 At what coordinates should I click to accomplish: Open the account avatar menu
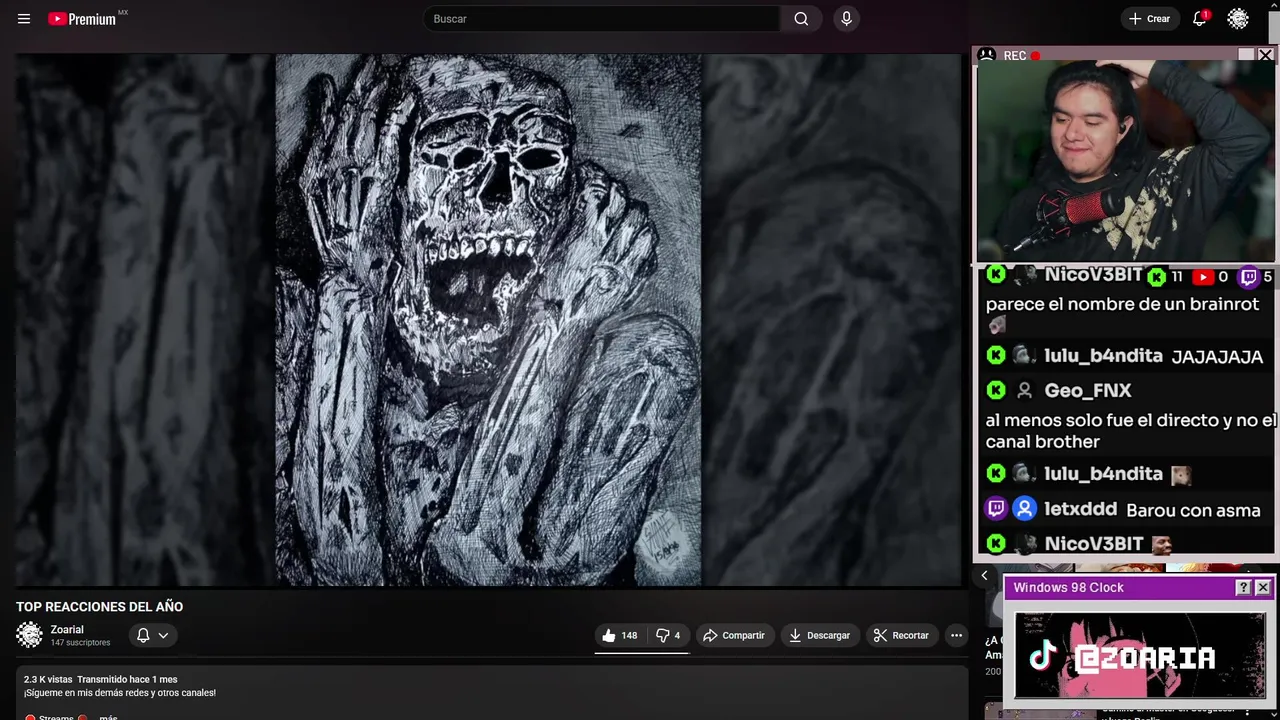tap(1238, 19)
